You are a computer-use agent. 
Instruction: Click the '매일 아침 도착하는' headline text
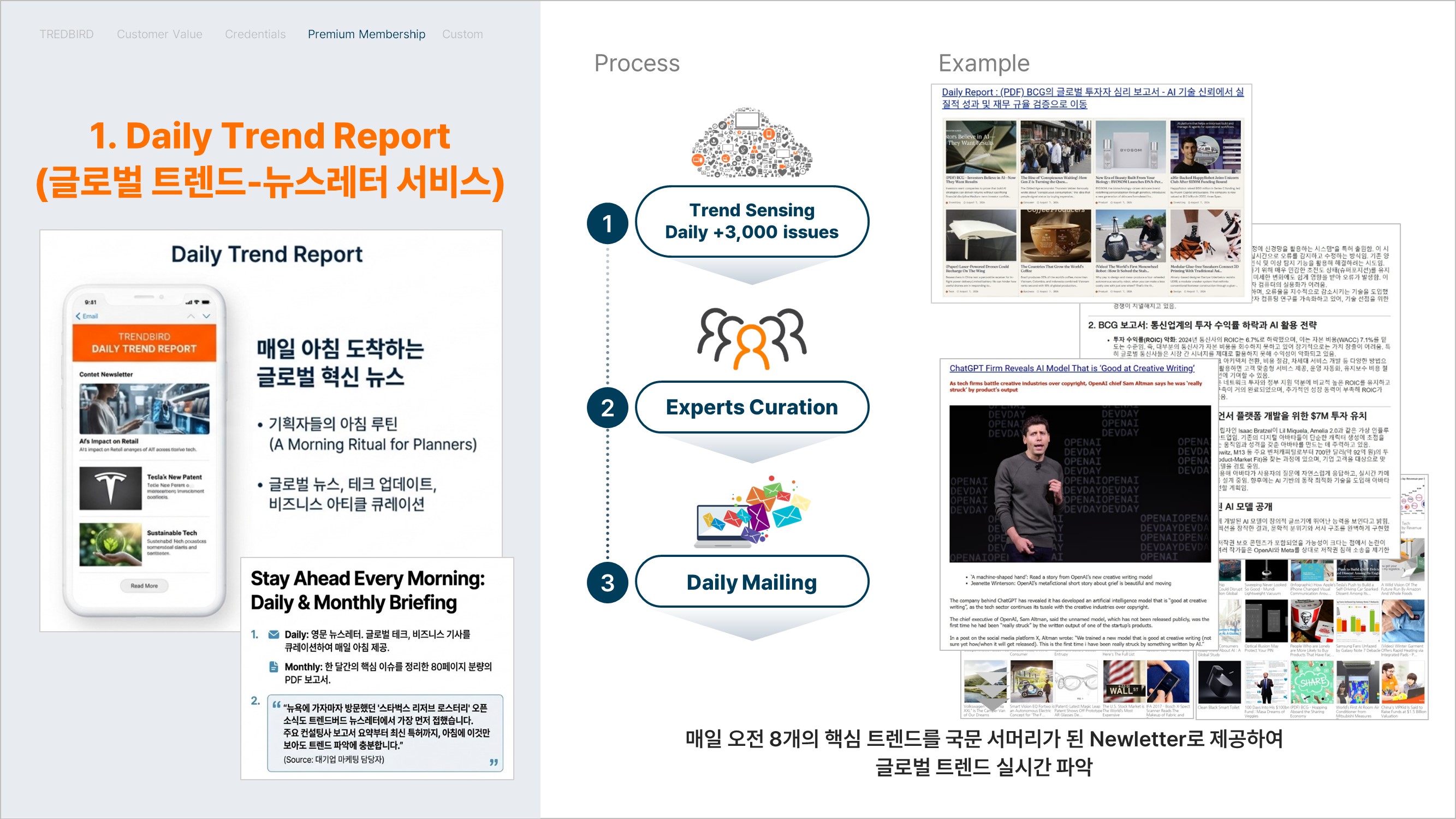coord(340,348)
